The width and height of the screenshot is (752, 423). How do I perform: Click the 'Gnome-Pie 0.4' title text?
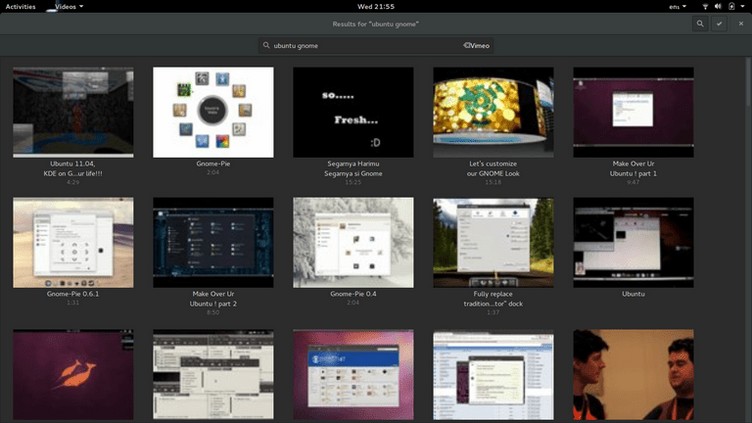click(x=353, y=294)
